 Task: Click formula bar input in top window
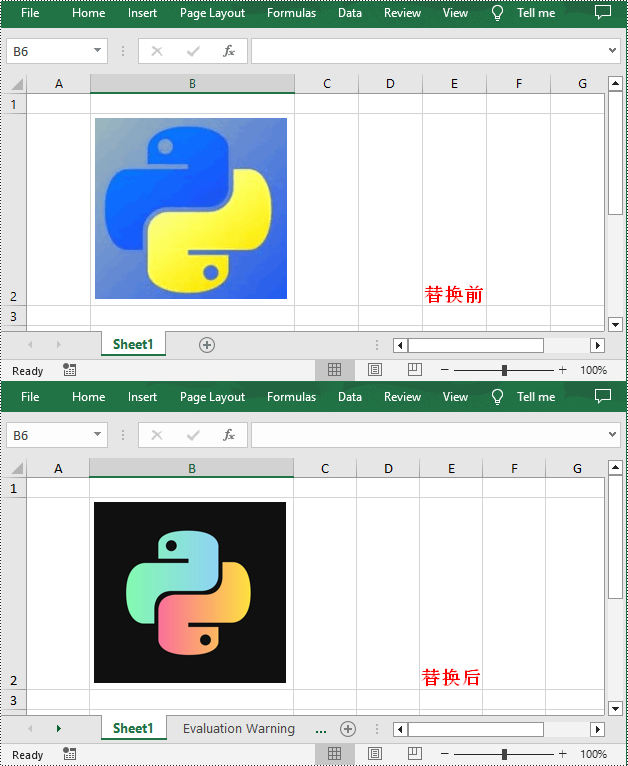(x=429, y=51)
